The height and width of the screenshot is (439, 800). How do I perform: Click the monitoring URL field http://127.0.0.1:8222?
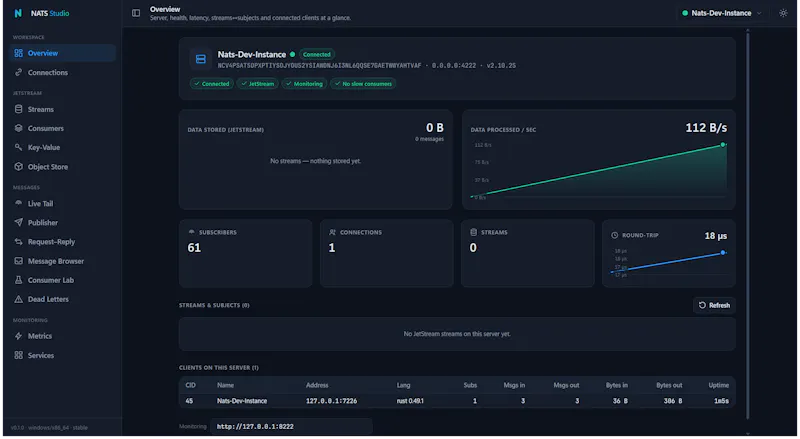[x=291, y=427]
